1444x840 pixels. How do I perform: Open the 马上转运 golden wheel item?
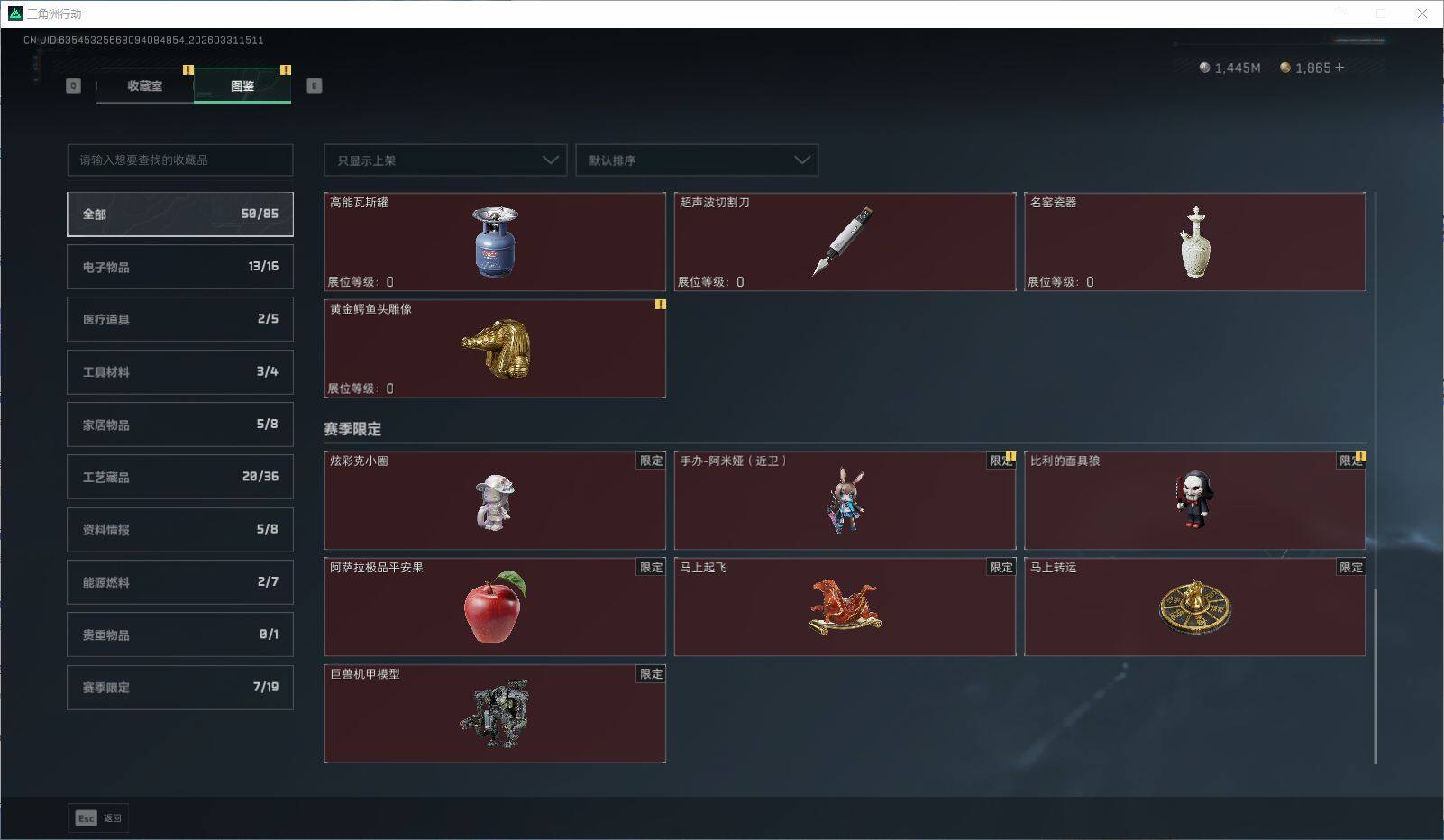pos(1194,607)
